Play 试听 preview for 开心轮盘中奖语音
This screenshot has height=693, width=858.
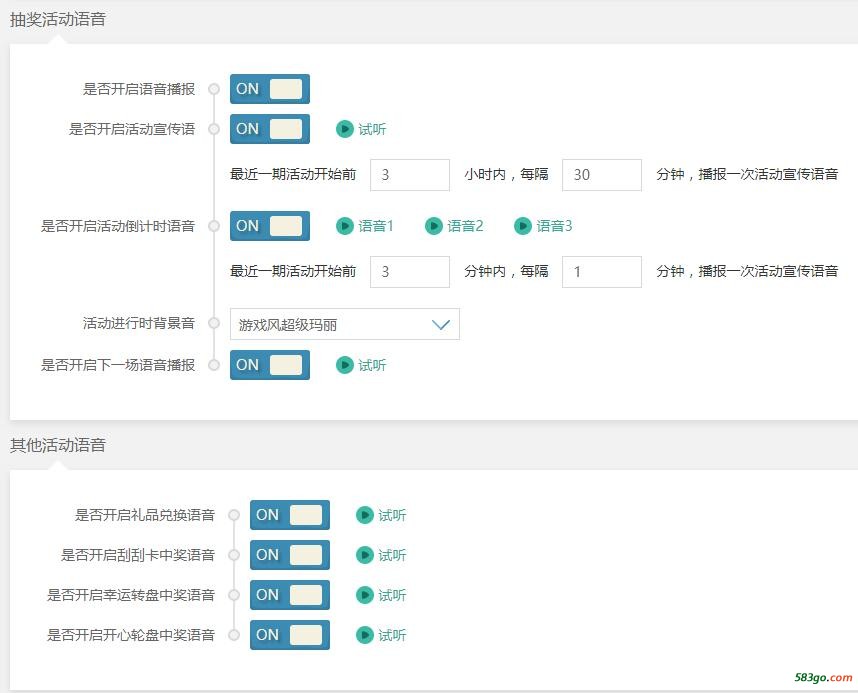point(381,635)
